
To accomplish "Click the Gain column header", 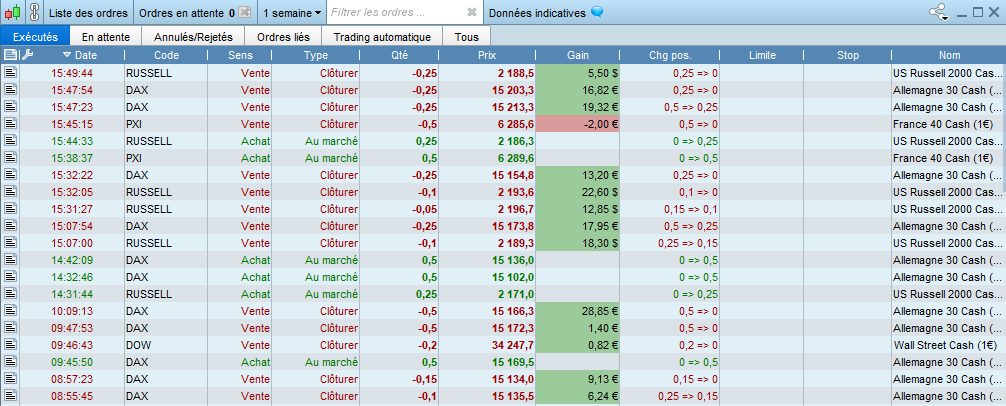I will coord(577,55).
